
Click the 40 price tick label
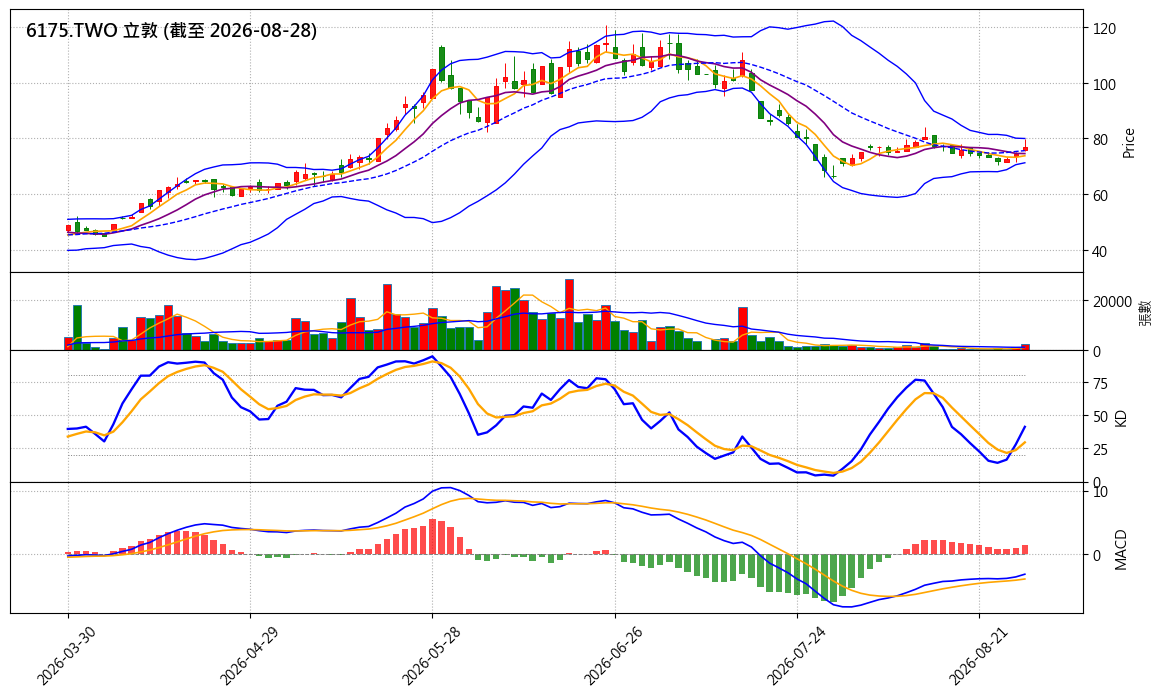1100,252
